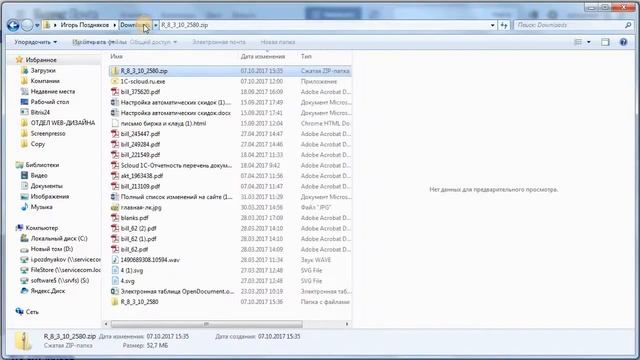Click the Электронная почта toolbar button

(219, 42)
